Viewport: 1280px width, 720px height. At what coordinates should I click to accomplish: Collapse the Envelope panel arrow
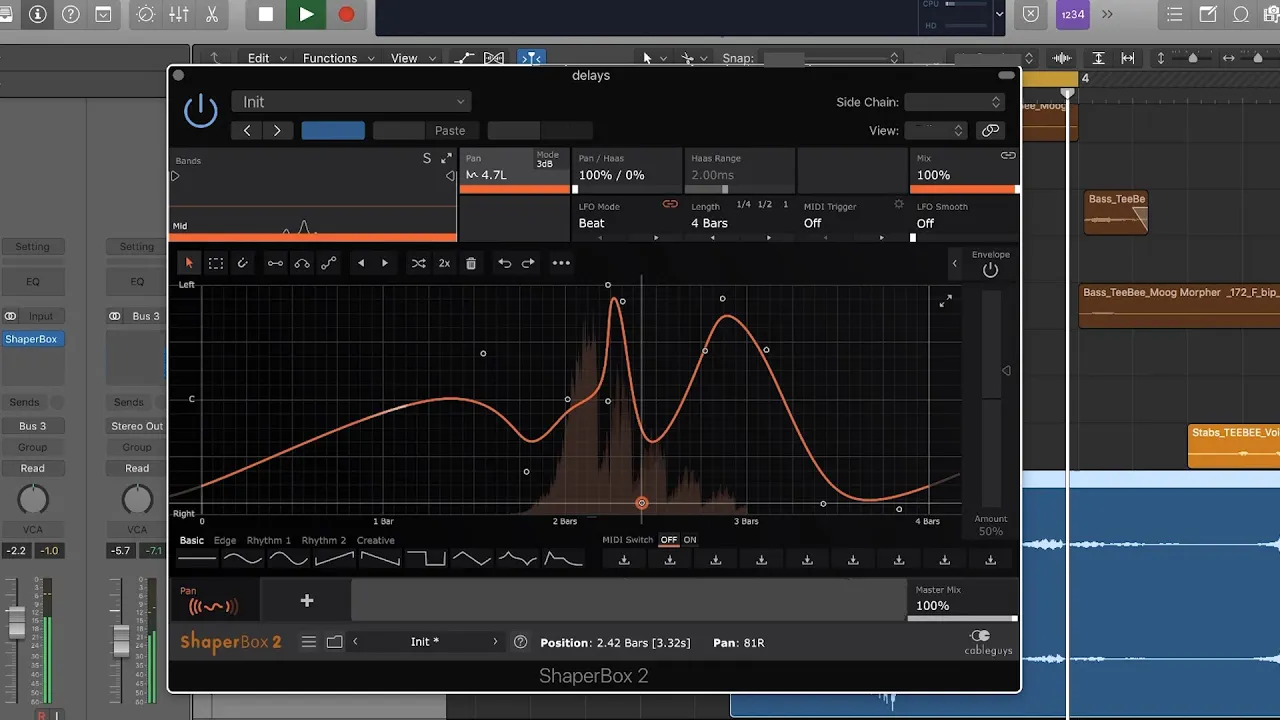[954, 264]
